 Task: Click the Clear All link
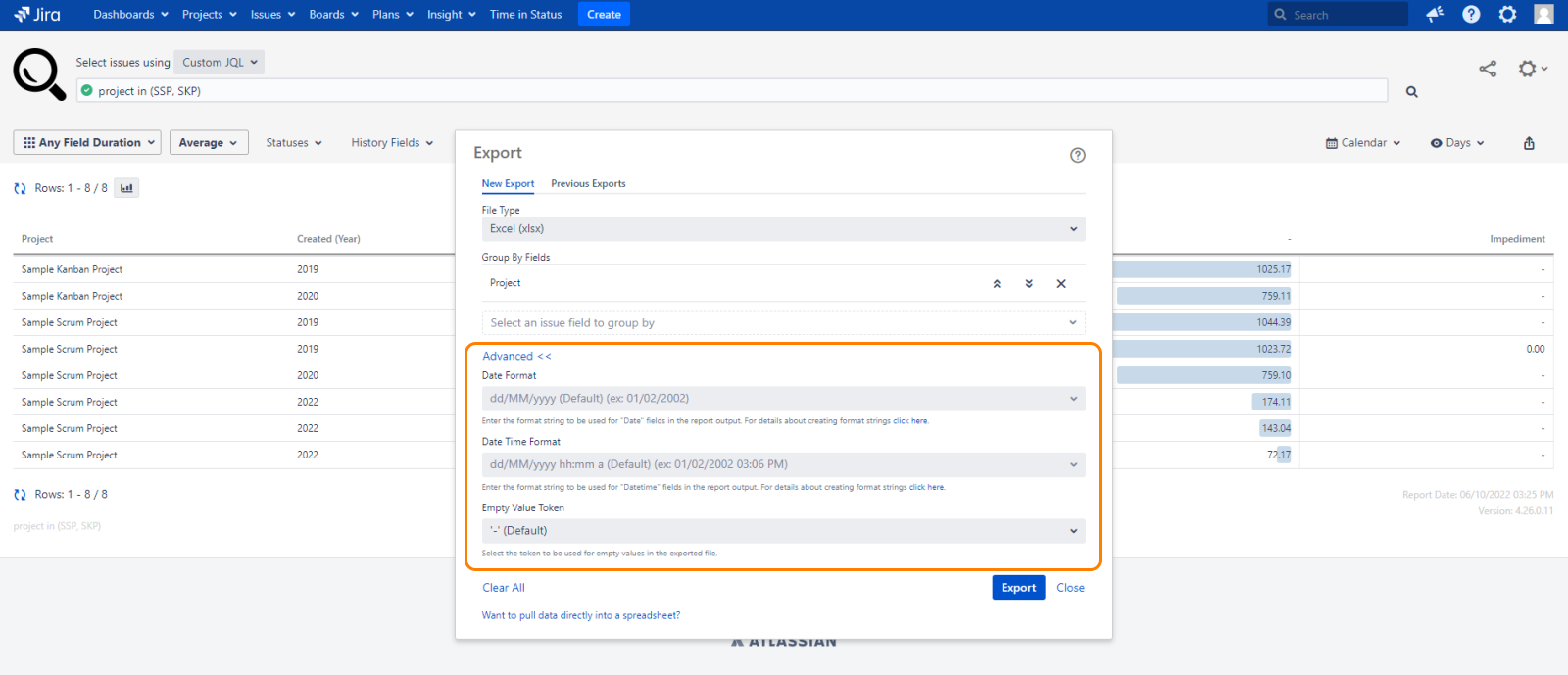click(504, 588)
